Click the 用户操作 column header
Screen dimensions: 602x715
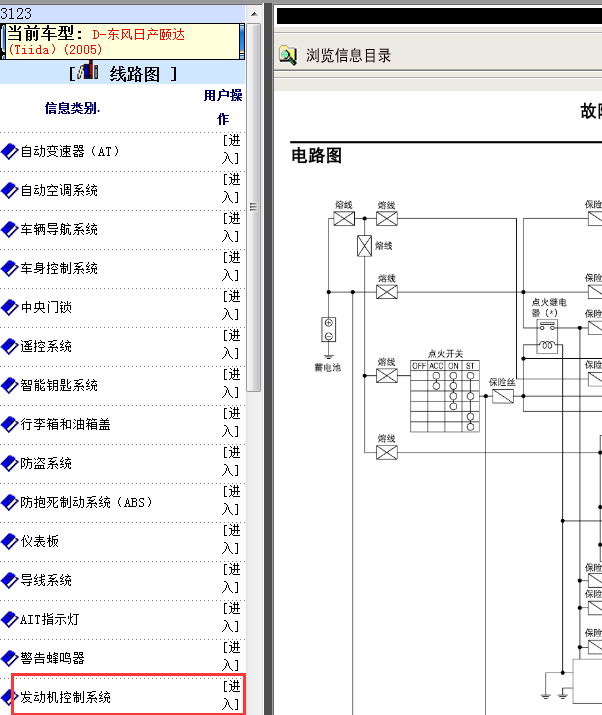coord(223,107)
